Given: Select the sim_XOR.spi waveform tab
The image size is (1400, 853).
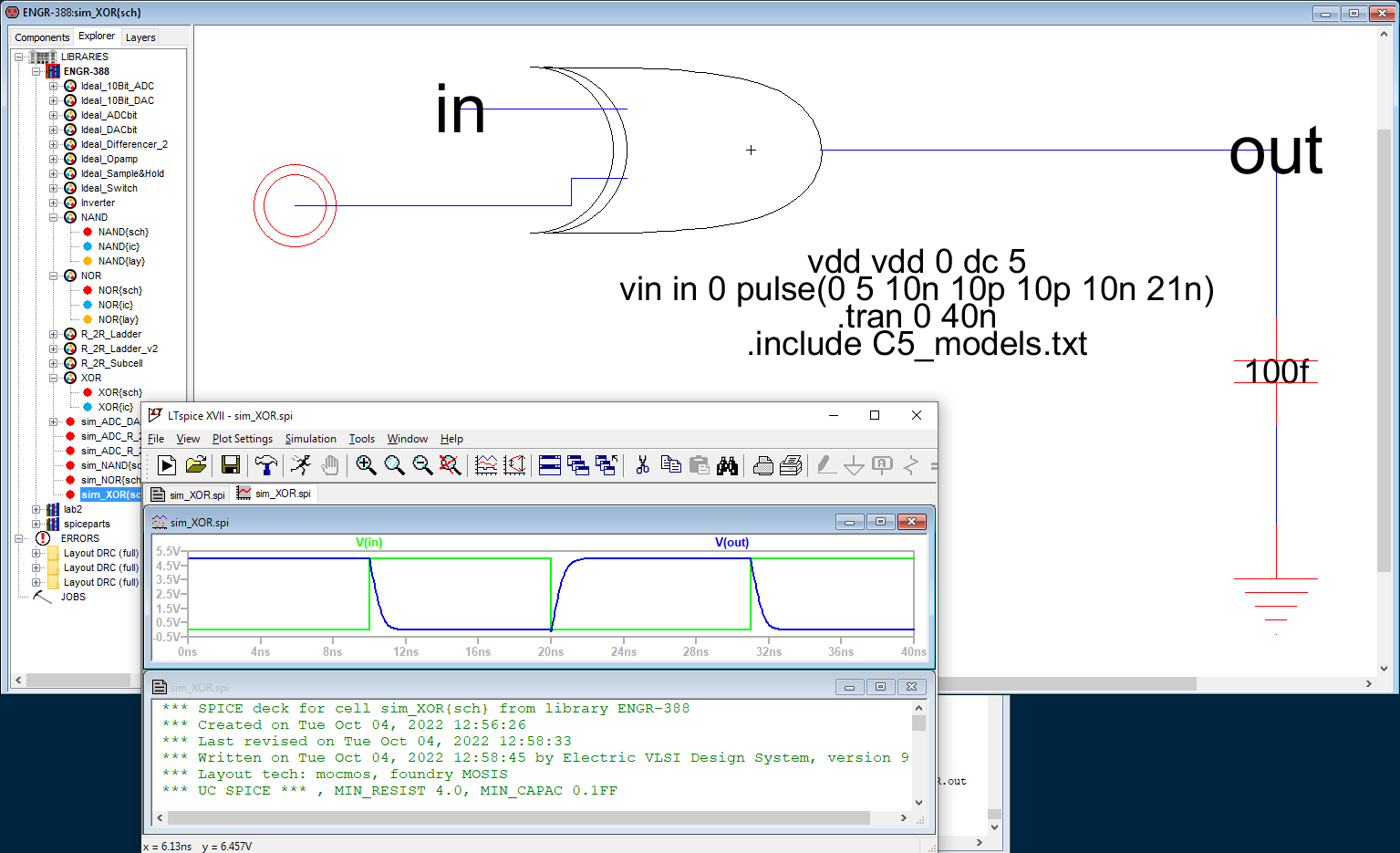Looking at the screenshot, I should click(275, 494).
